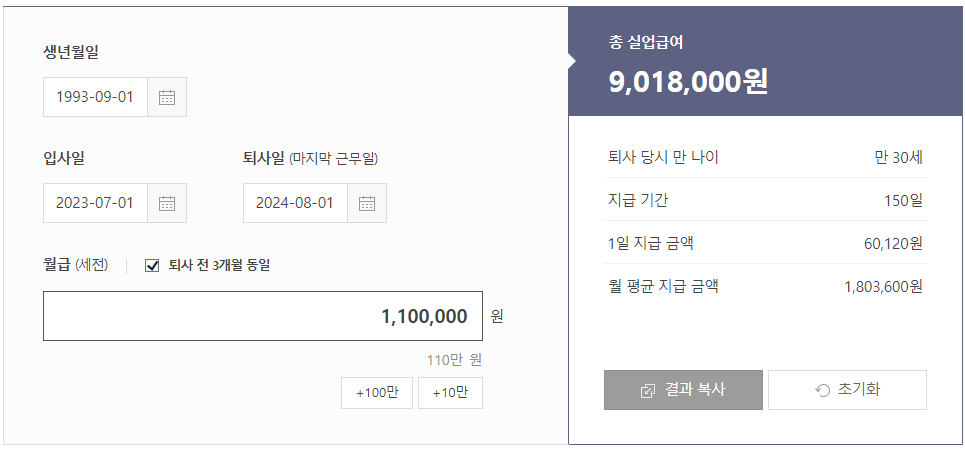Click the 생년월일 date field 1993-09-01
The image size is (965, 452).
[95, 97]
